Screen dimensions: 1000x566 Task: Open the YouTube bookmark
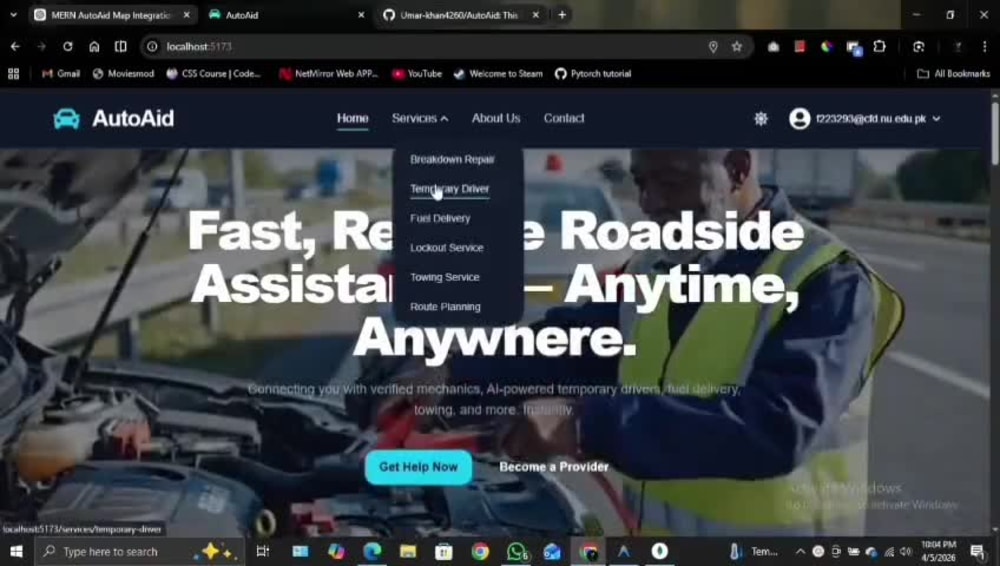tap(417, 74)
